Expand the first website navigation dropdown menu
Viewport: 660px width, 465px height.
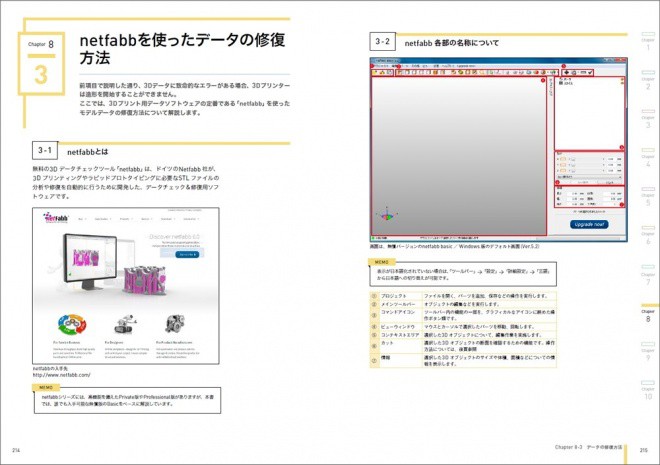[82, 219]
